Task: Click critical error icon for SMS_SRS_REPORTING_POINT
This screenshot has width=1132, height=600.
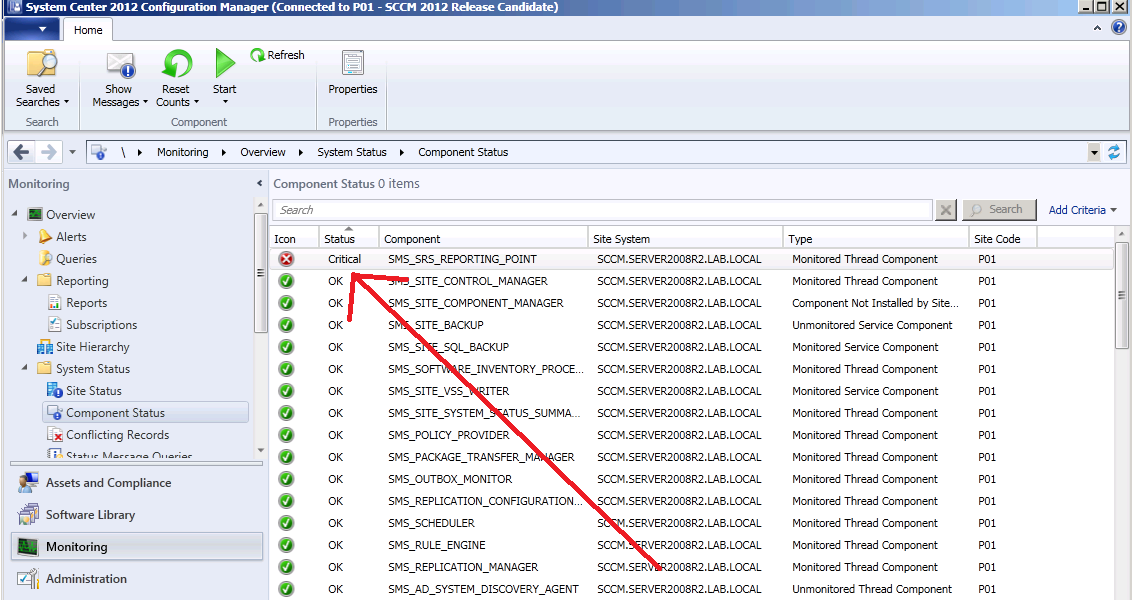Action: [287, 259]
